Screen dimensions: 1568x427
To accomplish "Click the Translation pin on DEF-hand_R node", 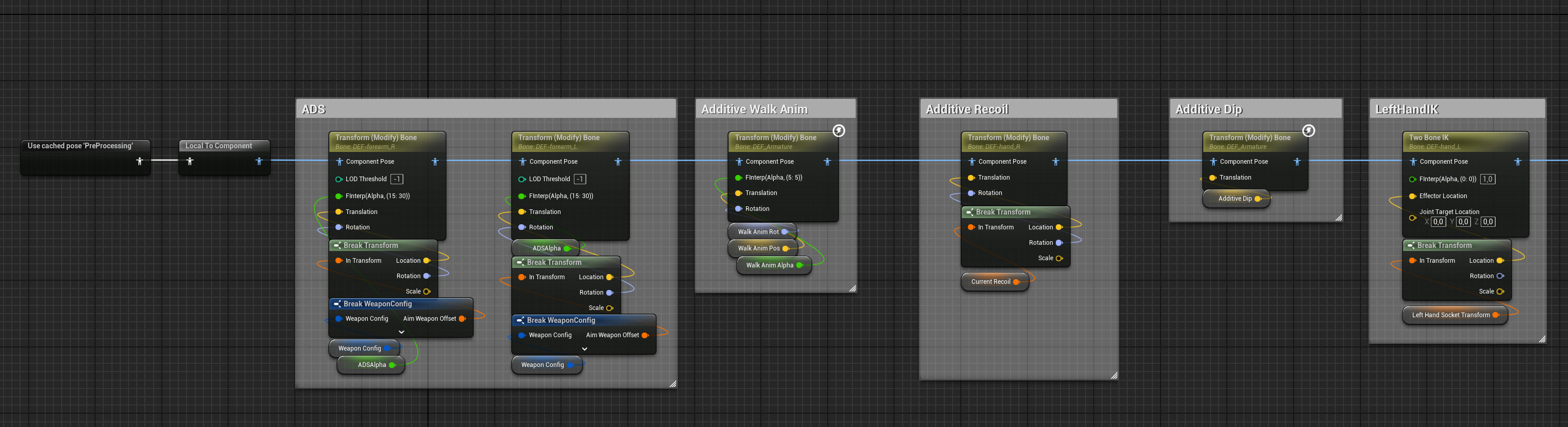I will pos(972,178).
